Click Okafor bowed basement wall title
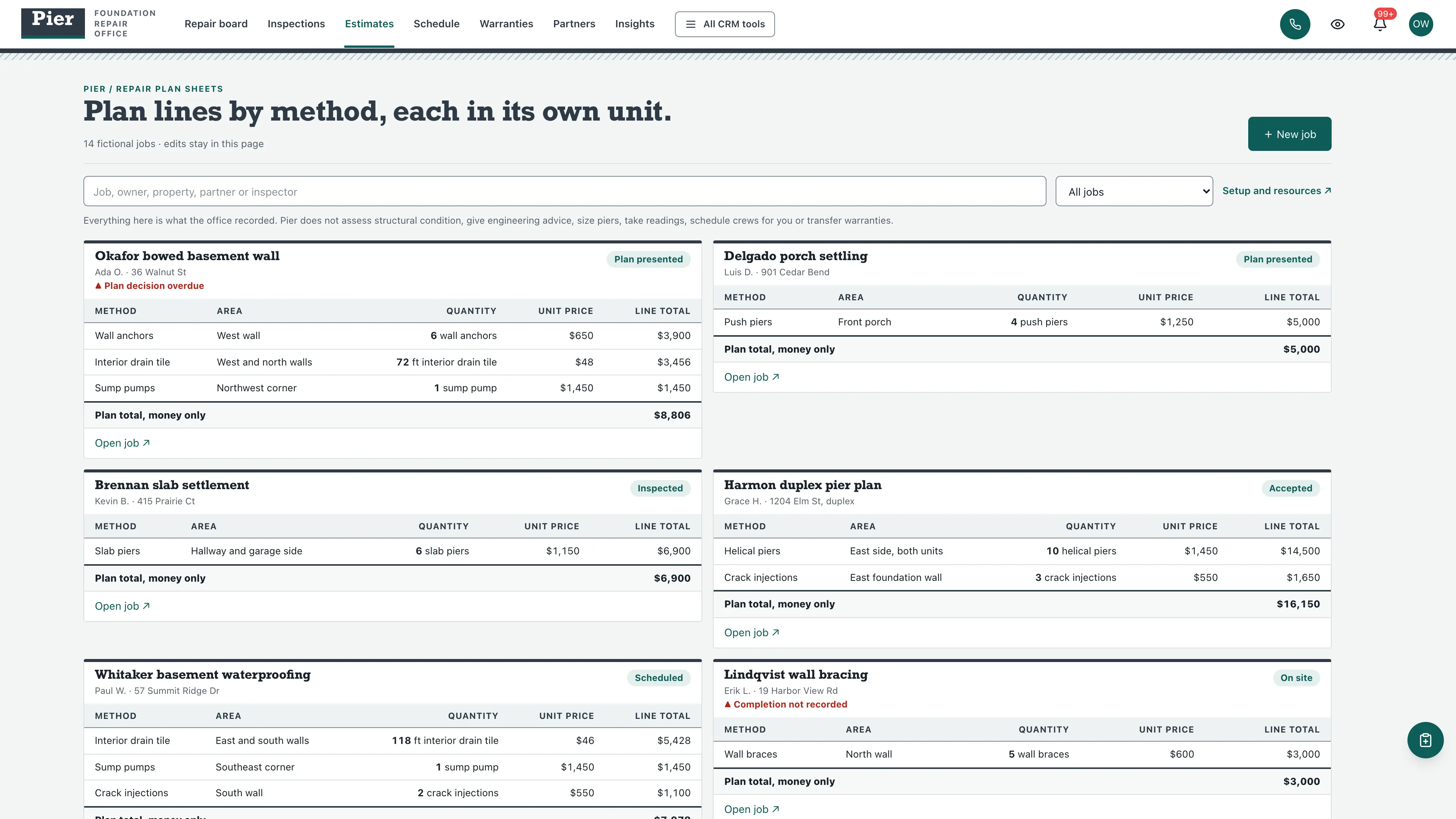The height and width of the screenshot is (819, 1456). pos(187,256)
